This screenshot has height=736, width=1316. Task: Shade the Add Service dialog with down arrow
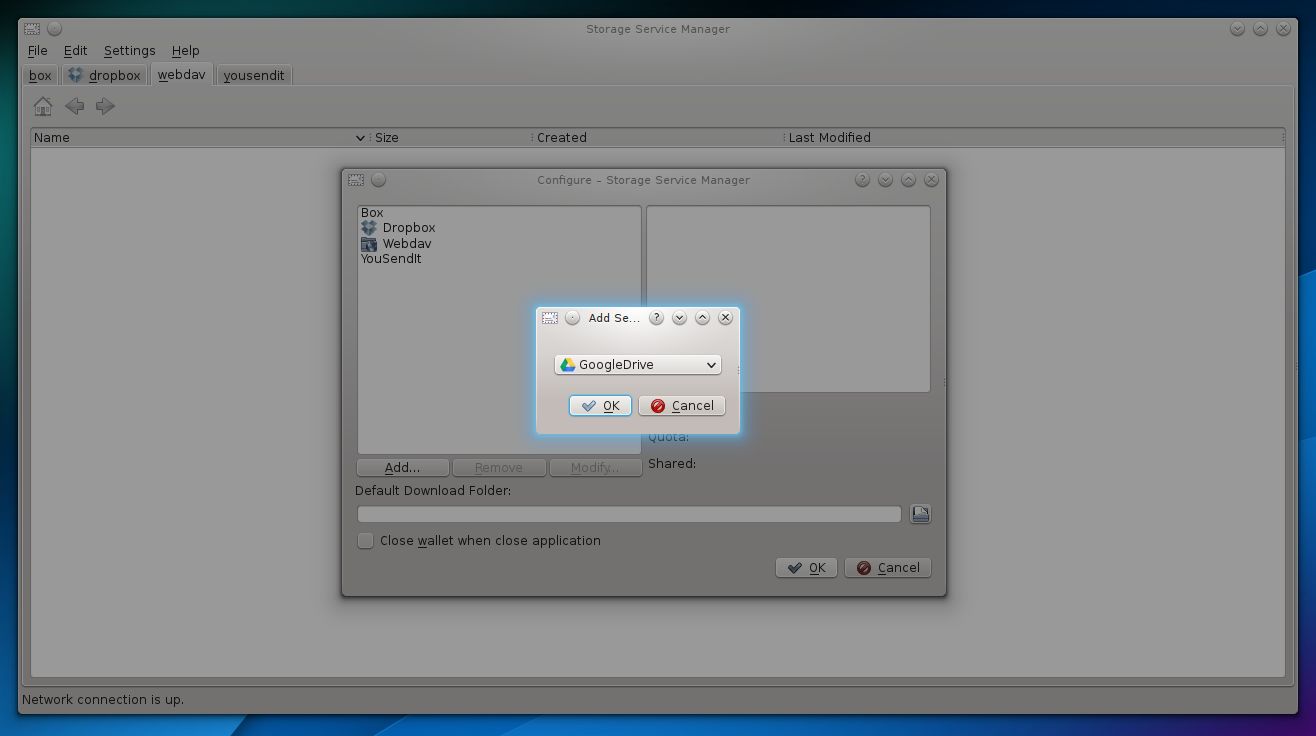tap(680, 318)
